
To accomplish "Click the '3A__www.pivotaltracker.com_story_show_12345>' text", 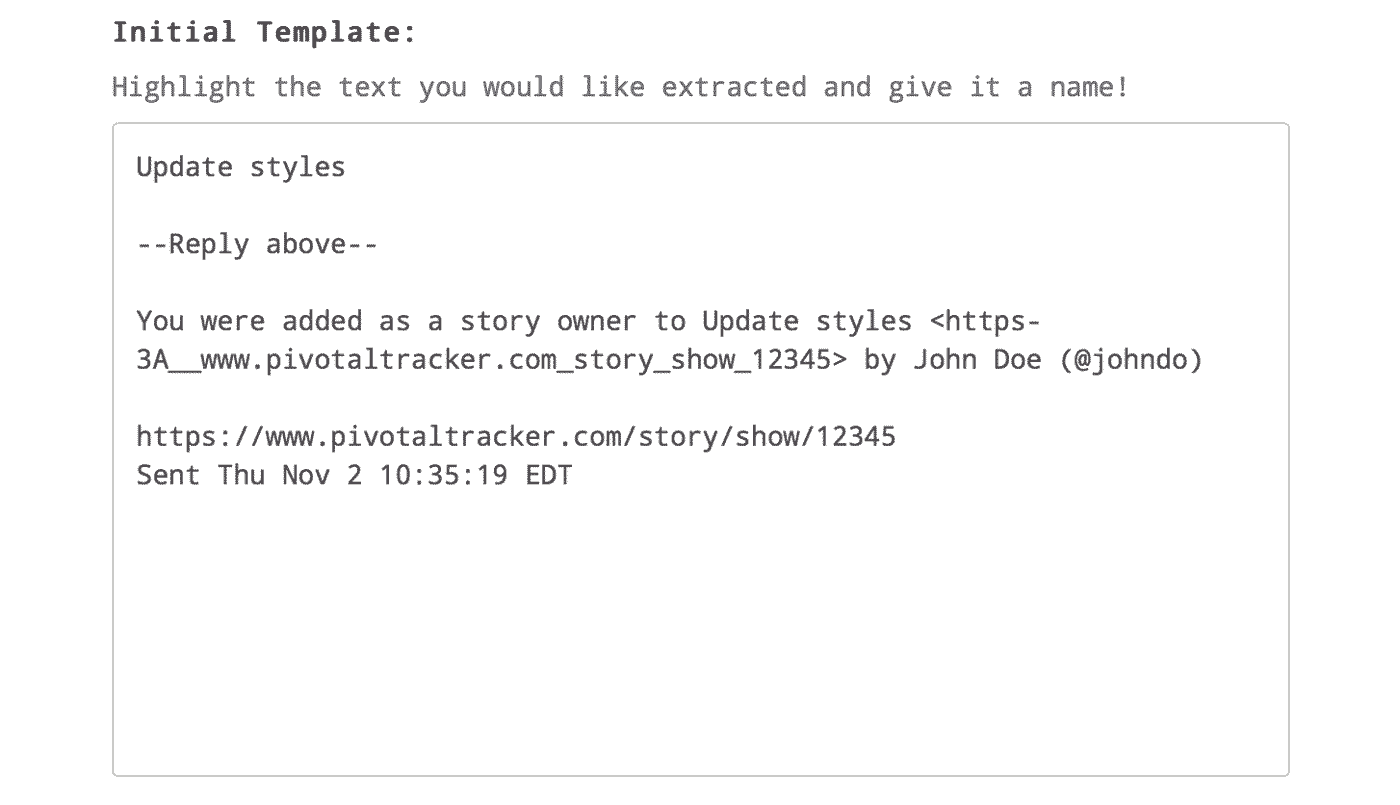I will coord(491,360).
